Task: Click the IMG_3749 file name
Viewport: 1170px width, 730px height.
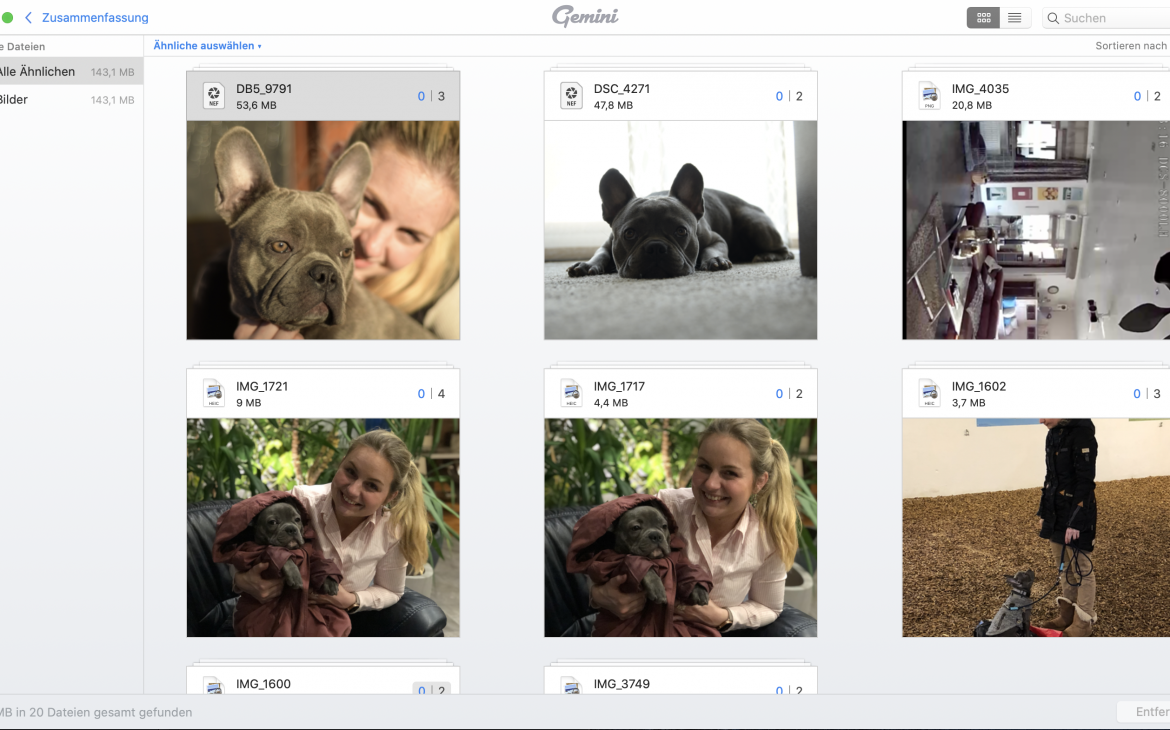Action: pos(622,684)
